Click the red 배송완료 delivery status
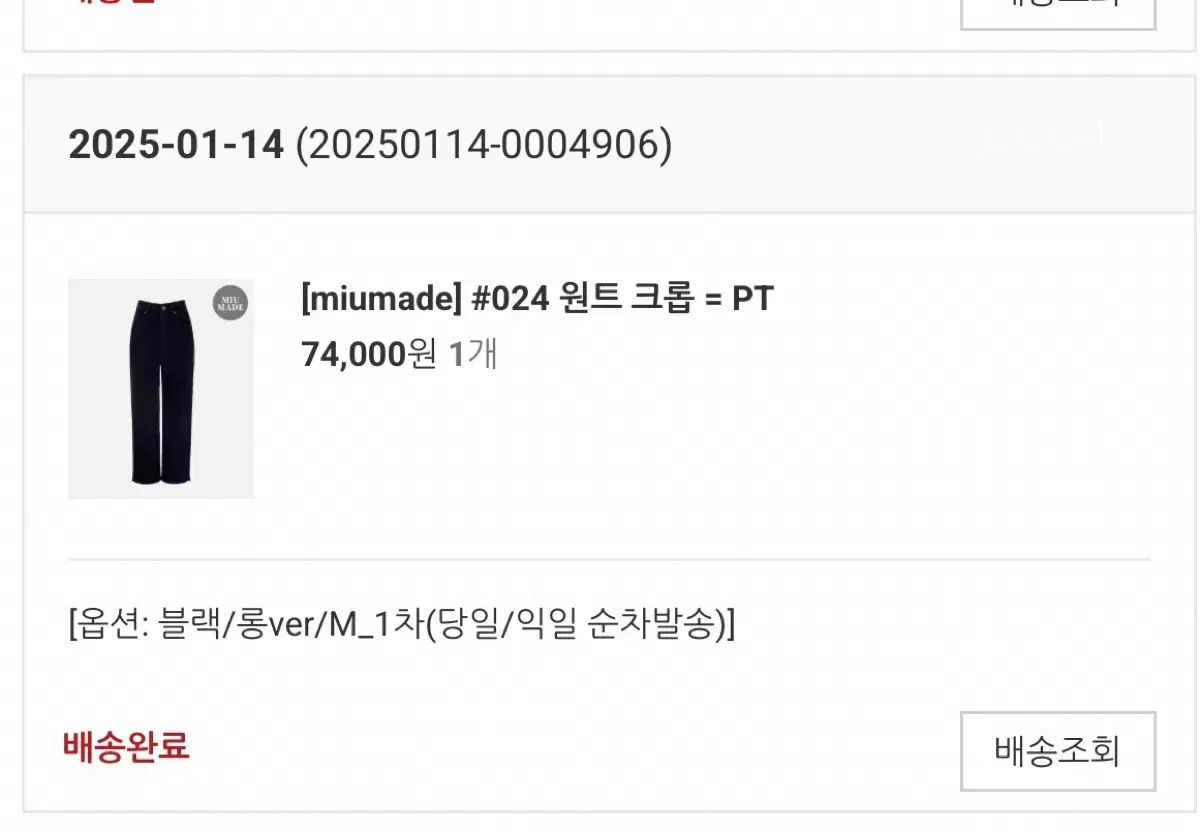 [x=126, y=746]
